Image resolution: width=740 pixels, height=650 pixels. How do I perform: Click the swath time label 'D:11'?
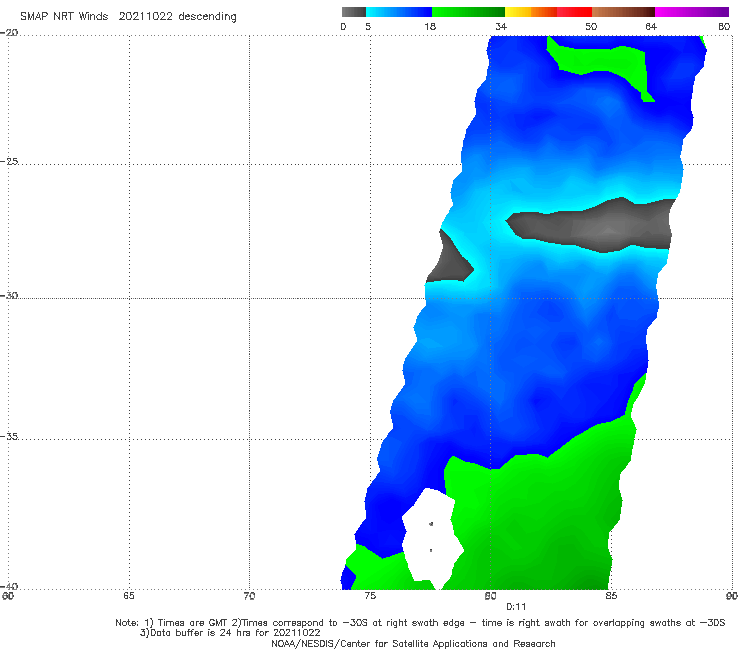516,607
